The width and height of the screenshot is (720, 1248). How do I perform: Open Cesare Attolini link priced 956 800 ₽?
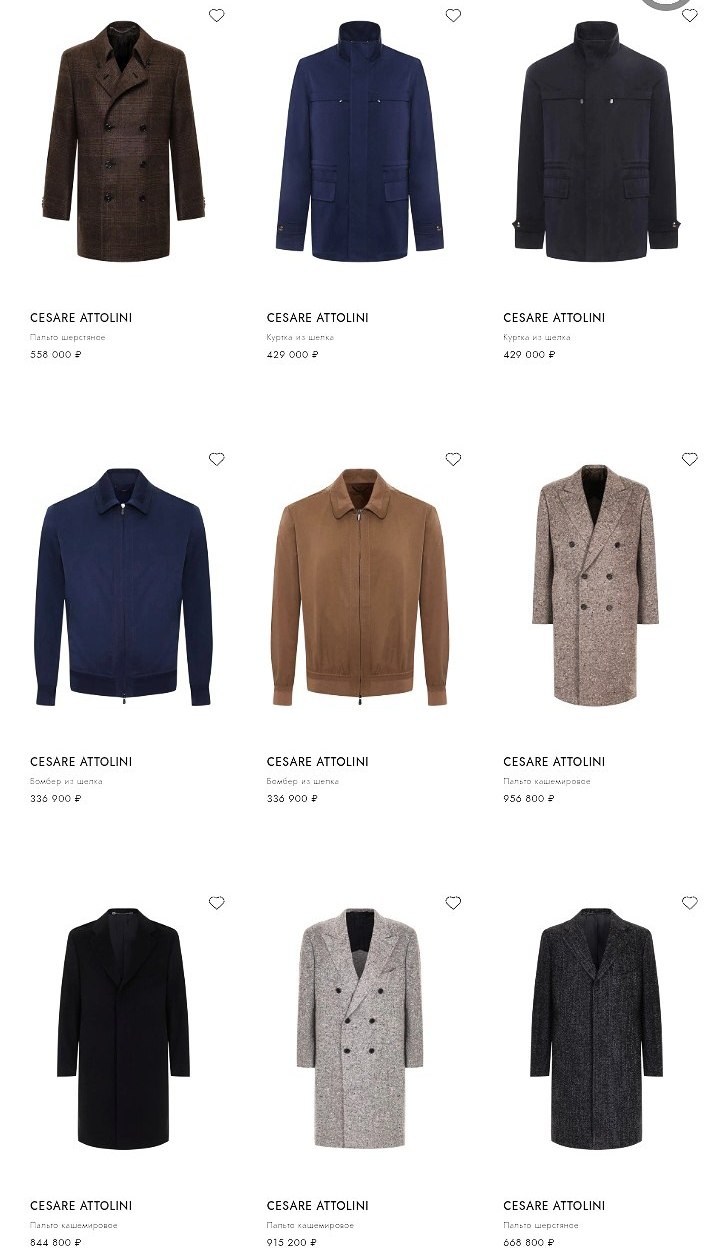(554, 762)
